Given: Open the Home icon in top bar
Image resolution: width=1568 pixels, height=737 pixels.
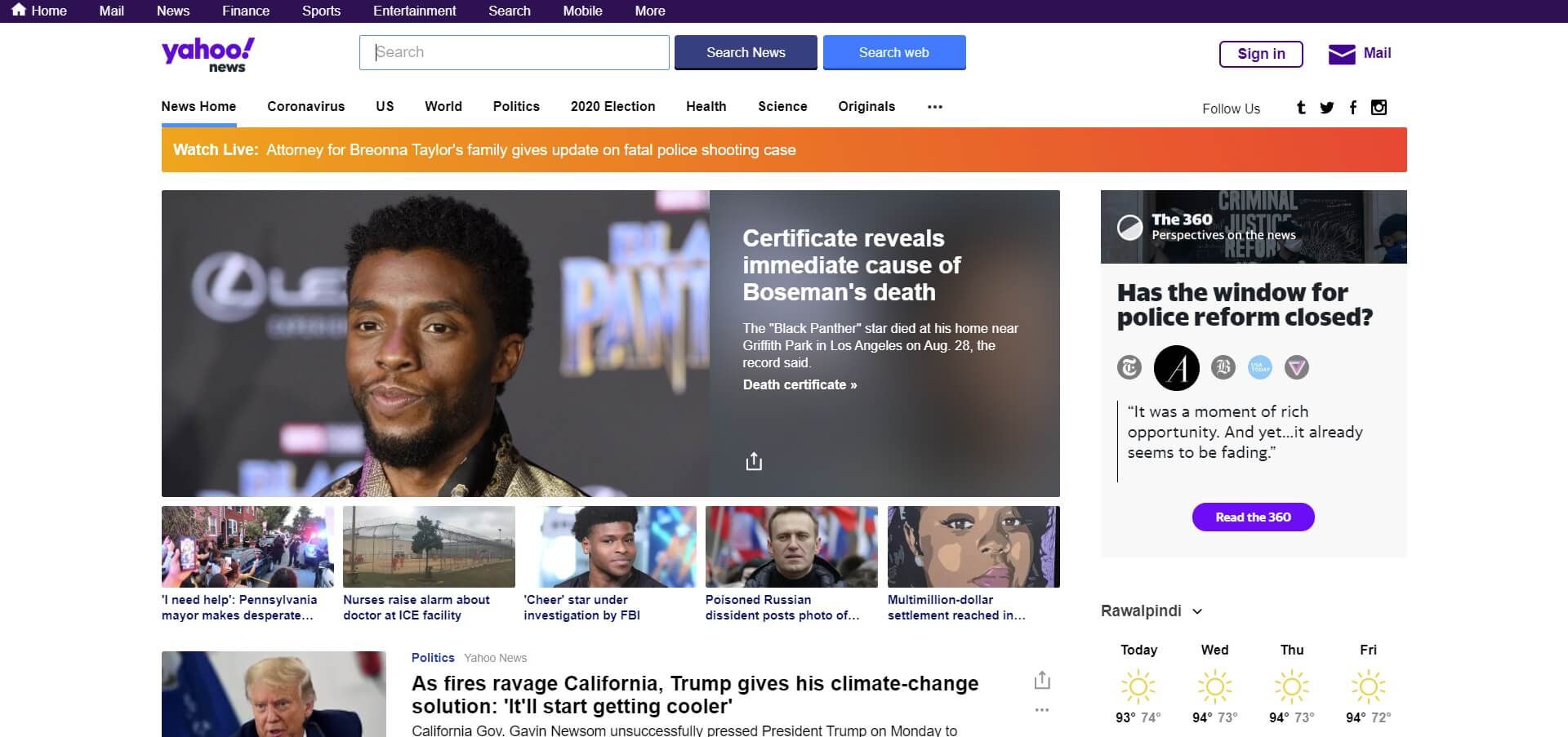Looking at the screenshot, I should pyautogui.click(x=19, y=10).
